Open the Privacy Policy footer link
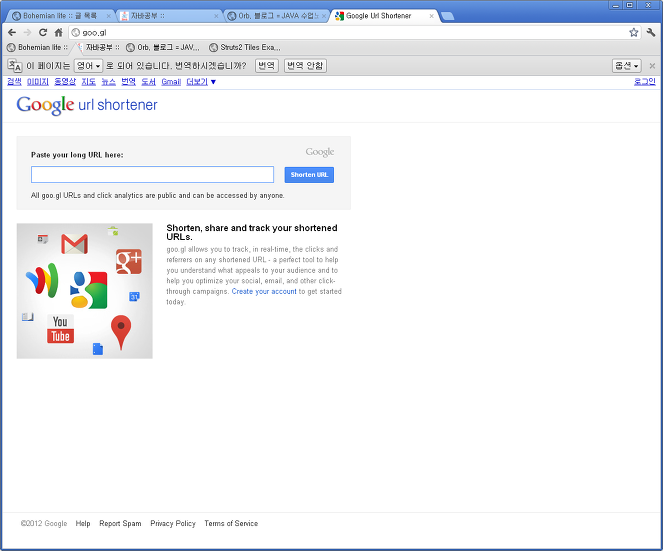Screen dimensions: 663x551 click(x=173, y=524)
